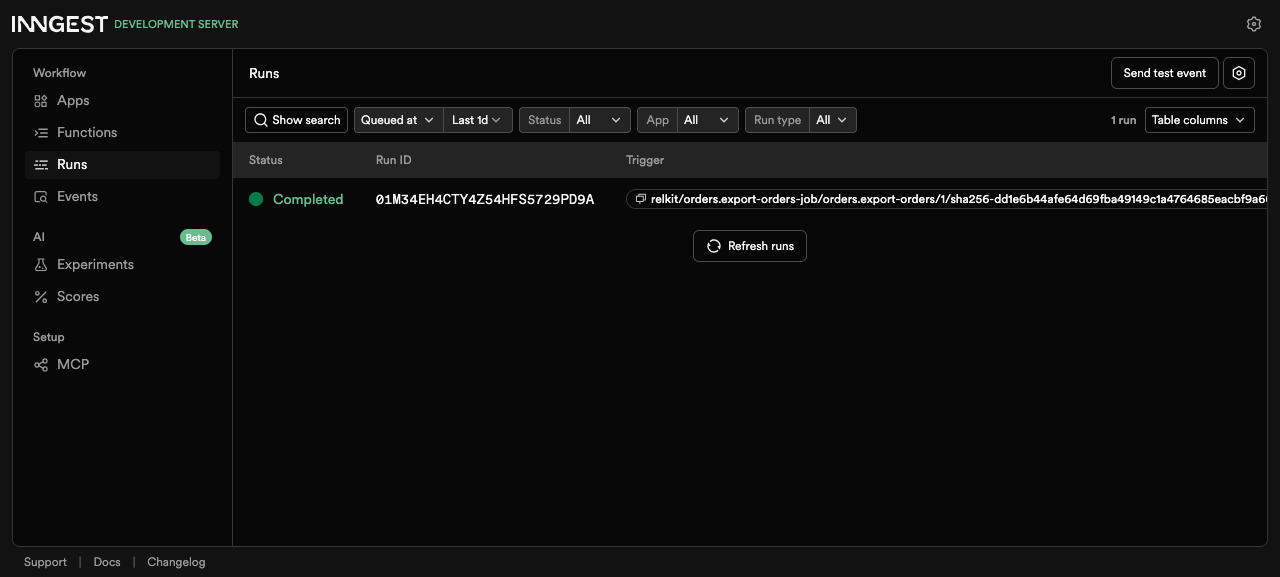Viewport: 1280px width, 577px height.
Task: Click Show search button
Action: pos(296,120)
